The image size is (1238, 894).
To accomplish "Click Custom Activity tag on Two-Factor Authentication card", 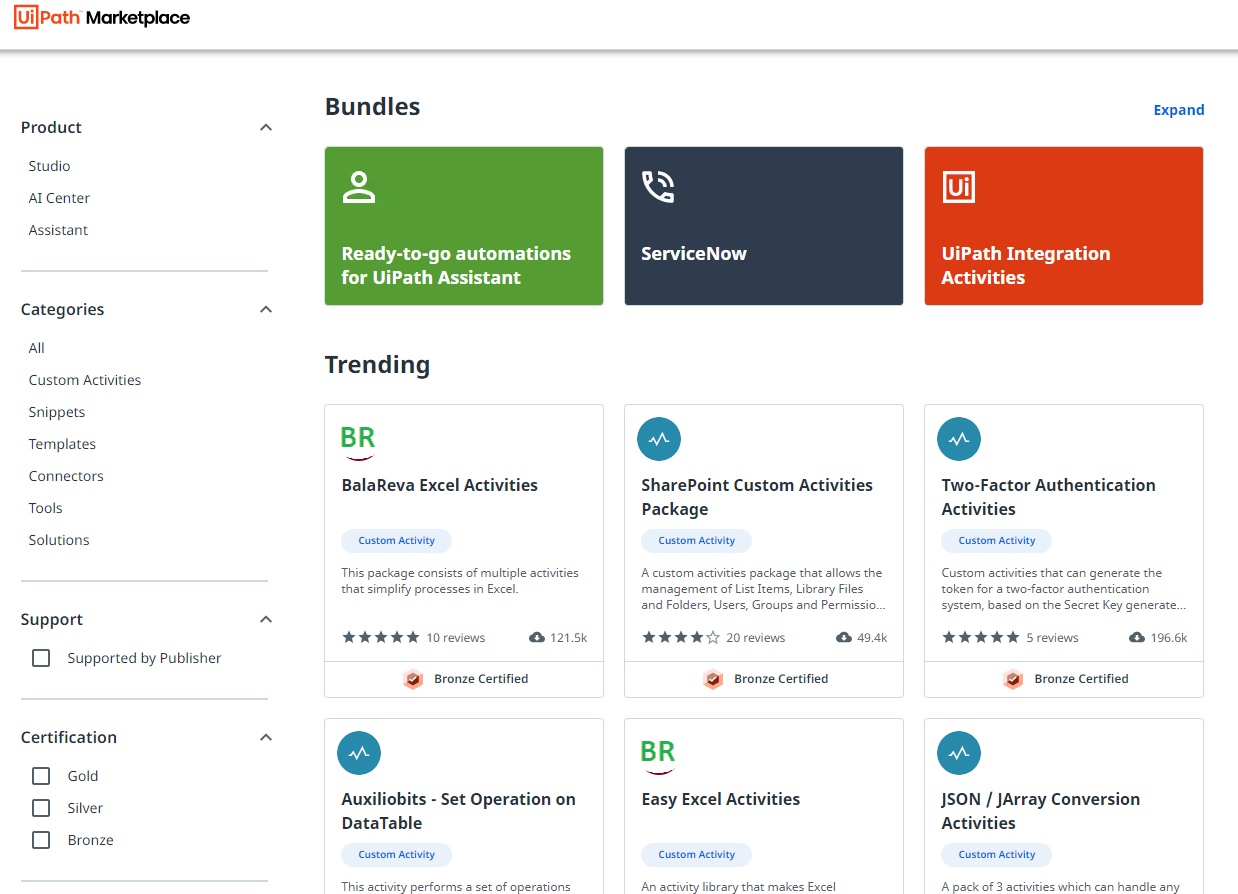I will pyautogui.click(x=997, y=541).
